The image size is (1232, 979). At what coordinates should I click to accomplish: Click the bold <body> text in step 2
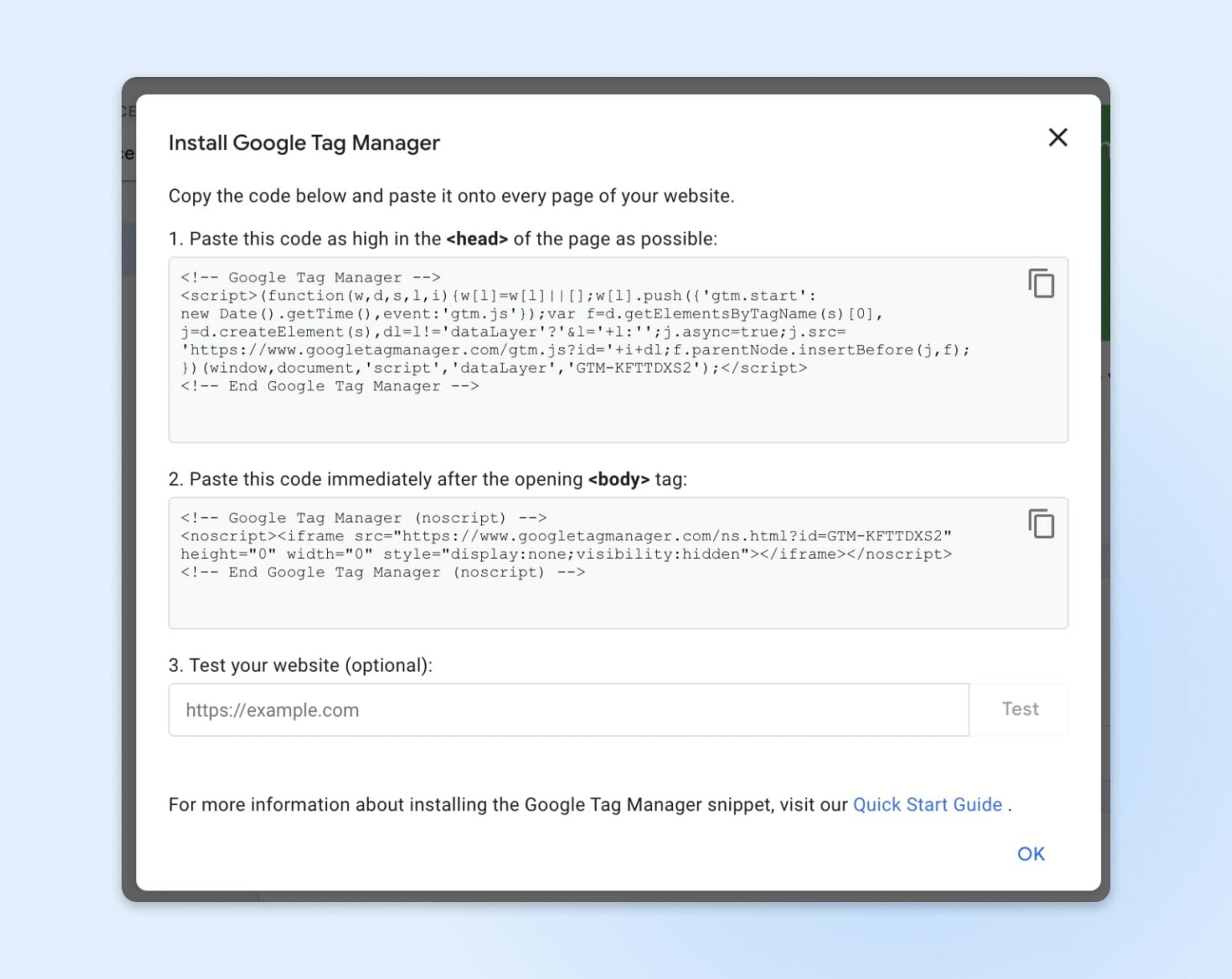(x=618, y=479)
